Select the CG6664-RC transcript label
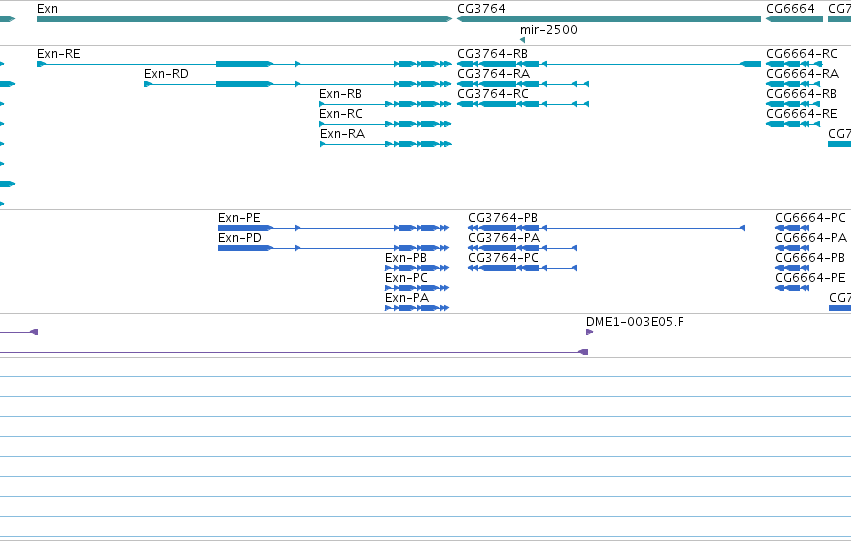 802,54
